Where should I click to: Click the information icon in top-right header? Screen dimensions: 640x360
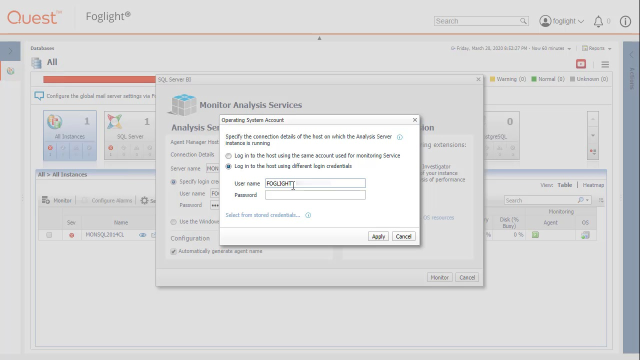pyautogui.click(x=625, y=21)
